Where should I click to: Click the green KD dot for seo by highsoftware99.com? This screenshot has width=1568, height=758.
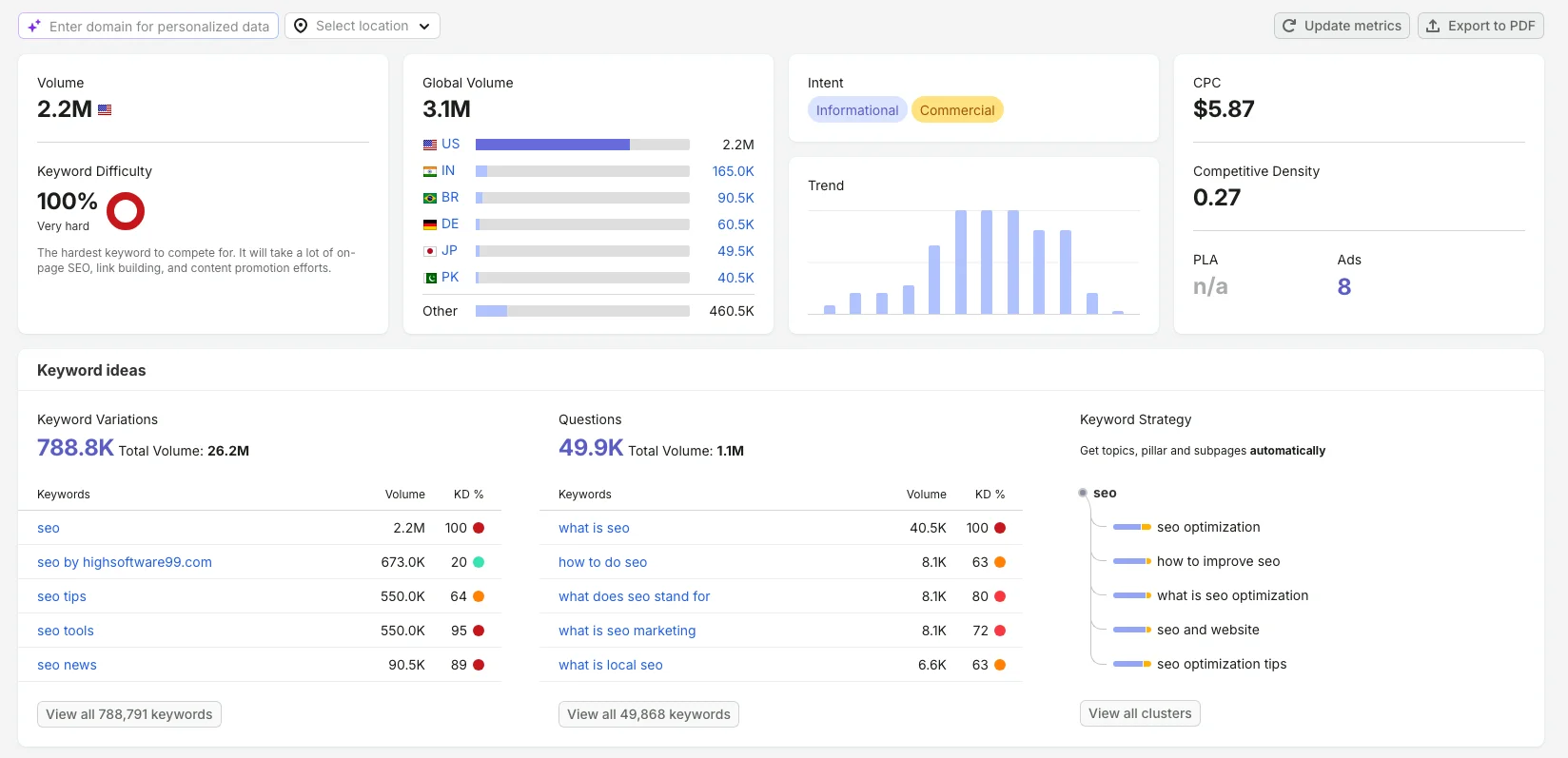click(x=479, y=562)
